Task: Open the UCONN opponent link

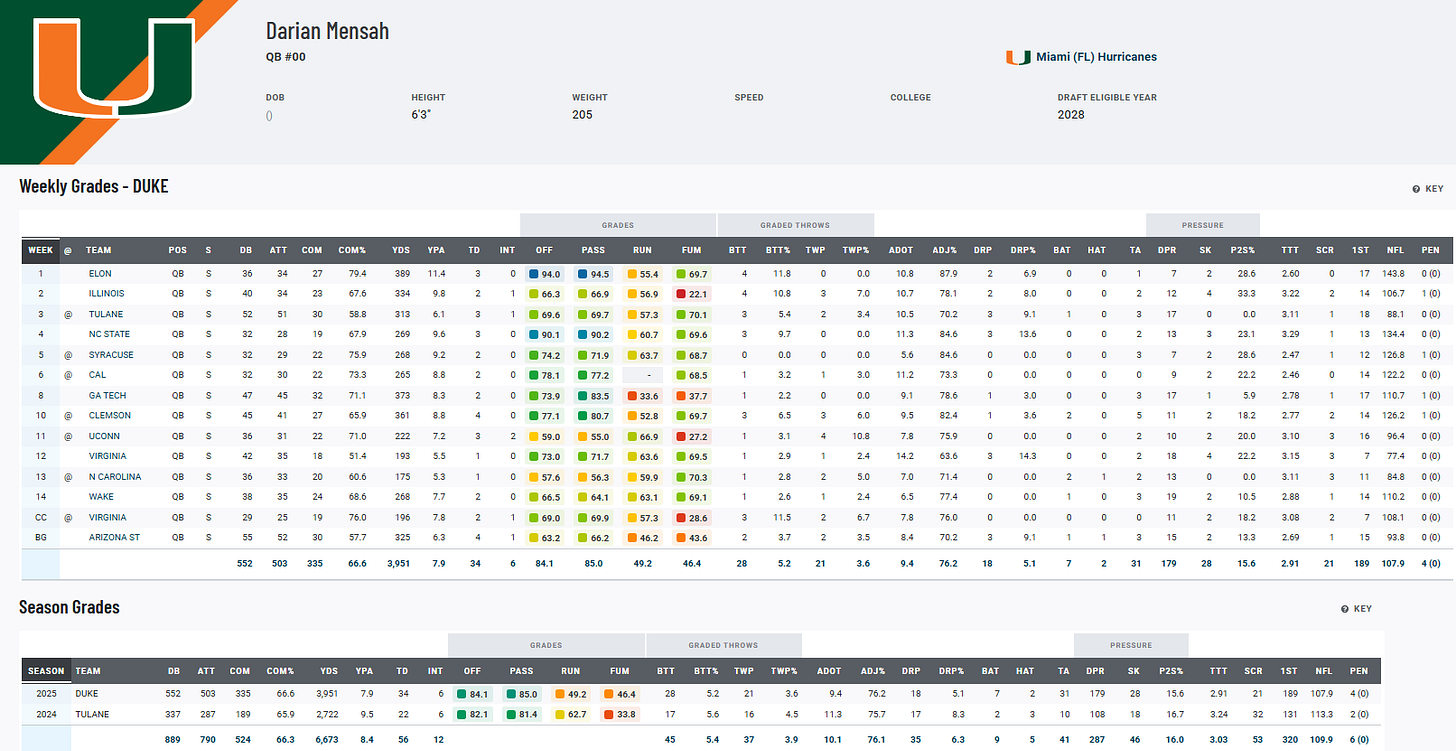Action: tap(104, 436)
